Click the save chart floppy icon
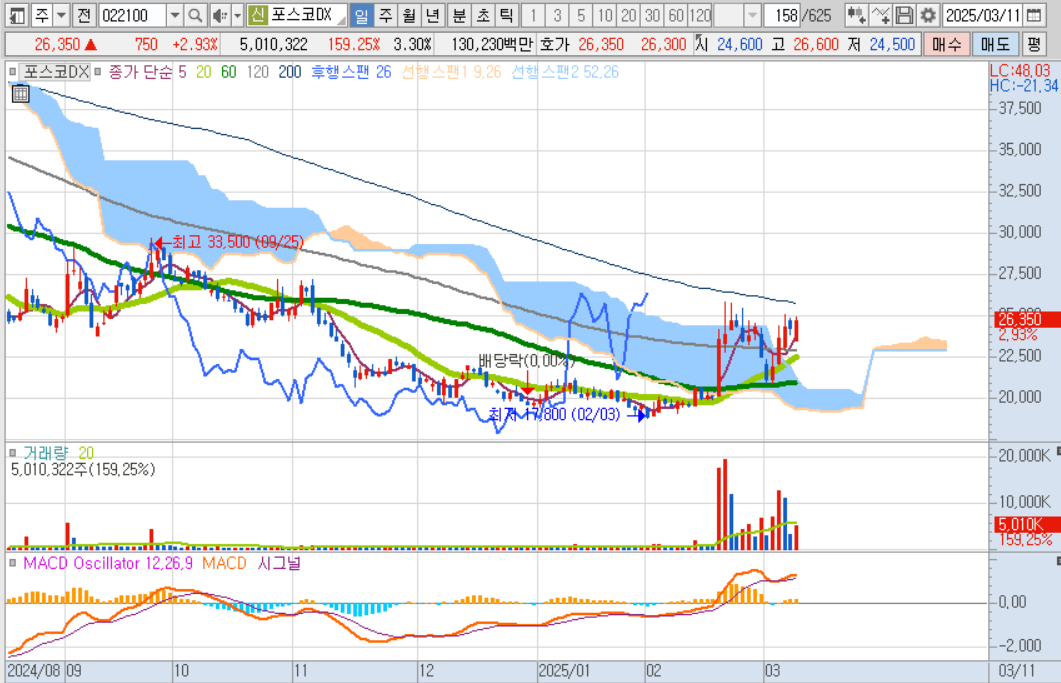Screen dimensions: 1061x683 coord(904,14)
